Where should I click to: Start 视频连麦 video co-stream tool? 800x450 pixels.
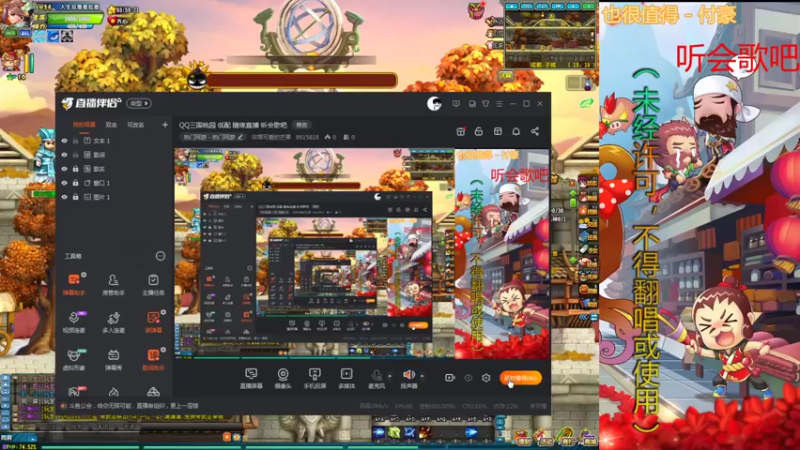pos(74,321)
